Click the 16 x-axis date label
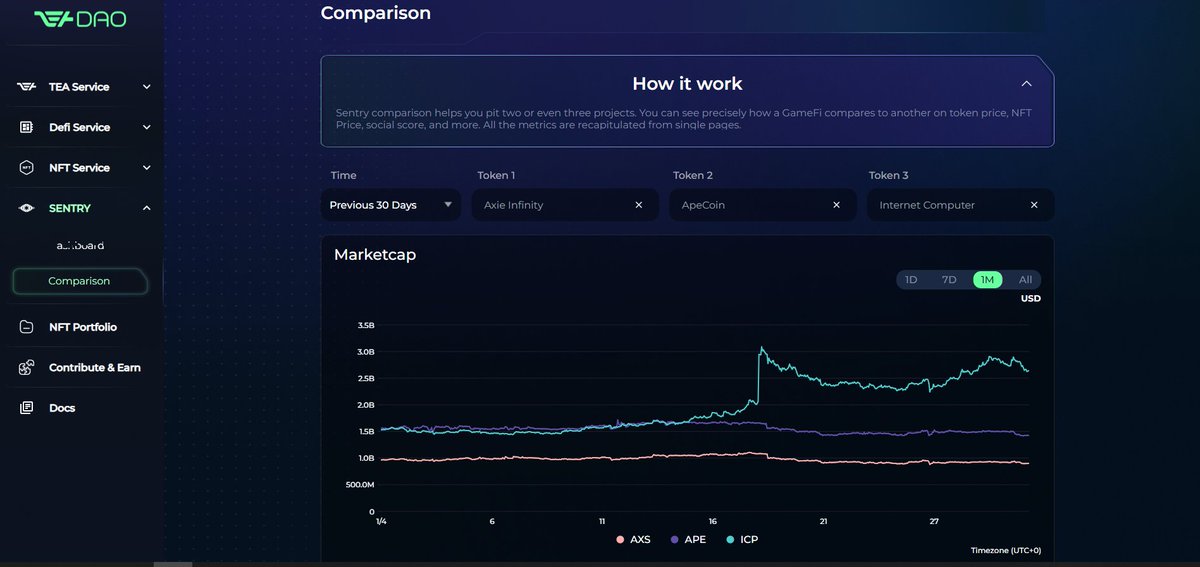 point(713,521)
